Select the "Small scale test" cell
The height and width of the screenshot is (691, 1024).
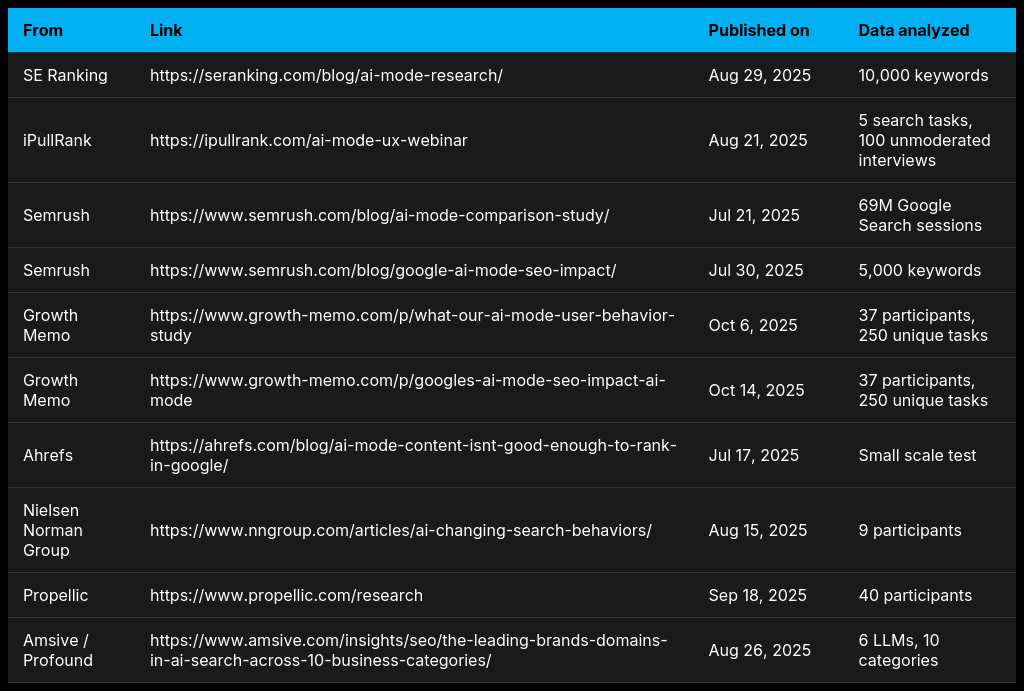pos(917,456)
